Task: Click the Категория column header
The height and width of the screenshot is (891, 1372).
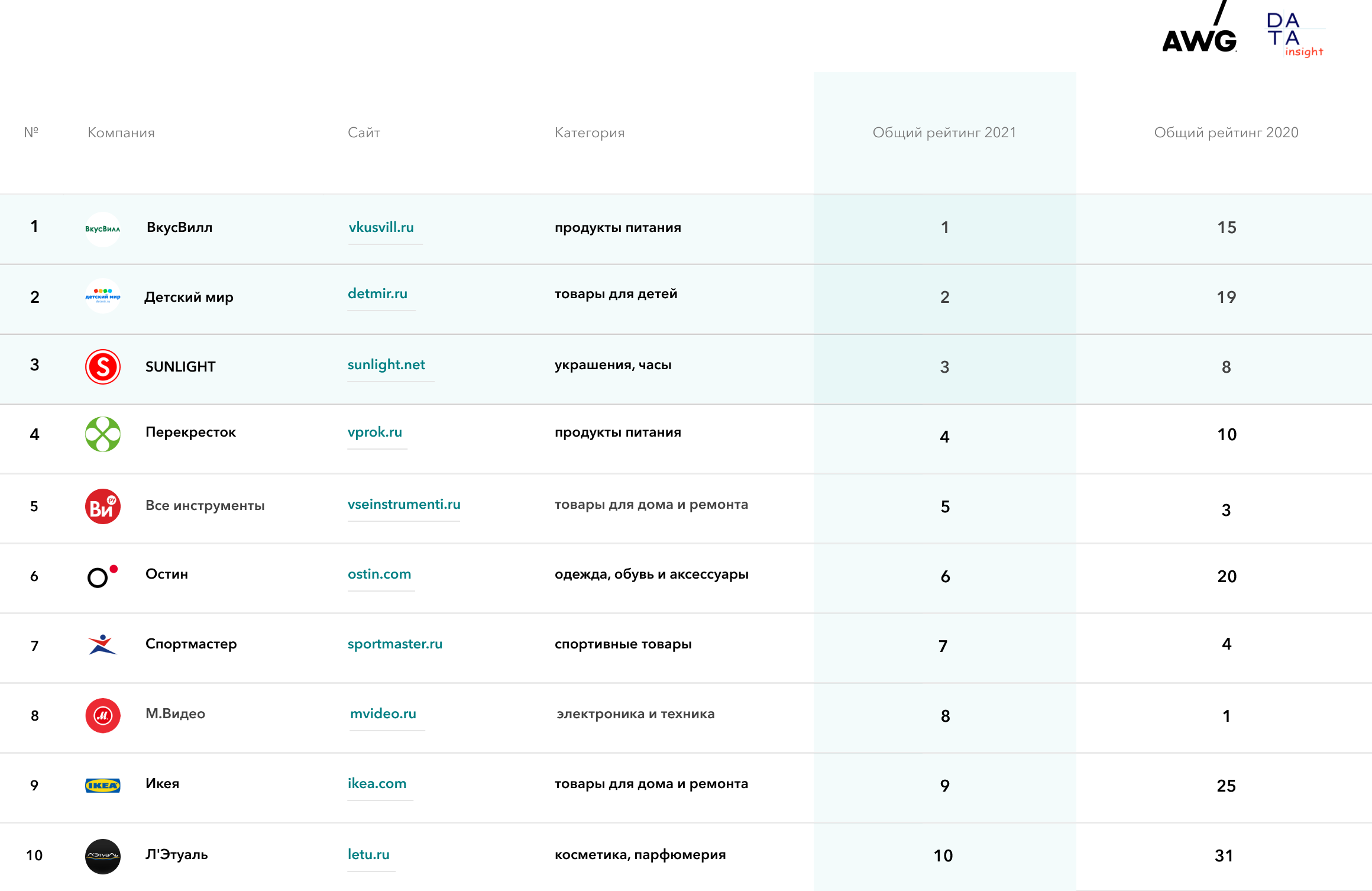Action: 590,133
